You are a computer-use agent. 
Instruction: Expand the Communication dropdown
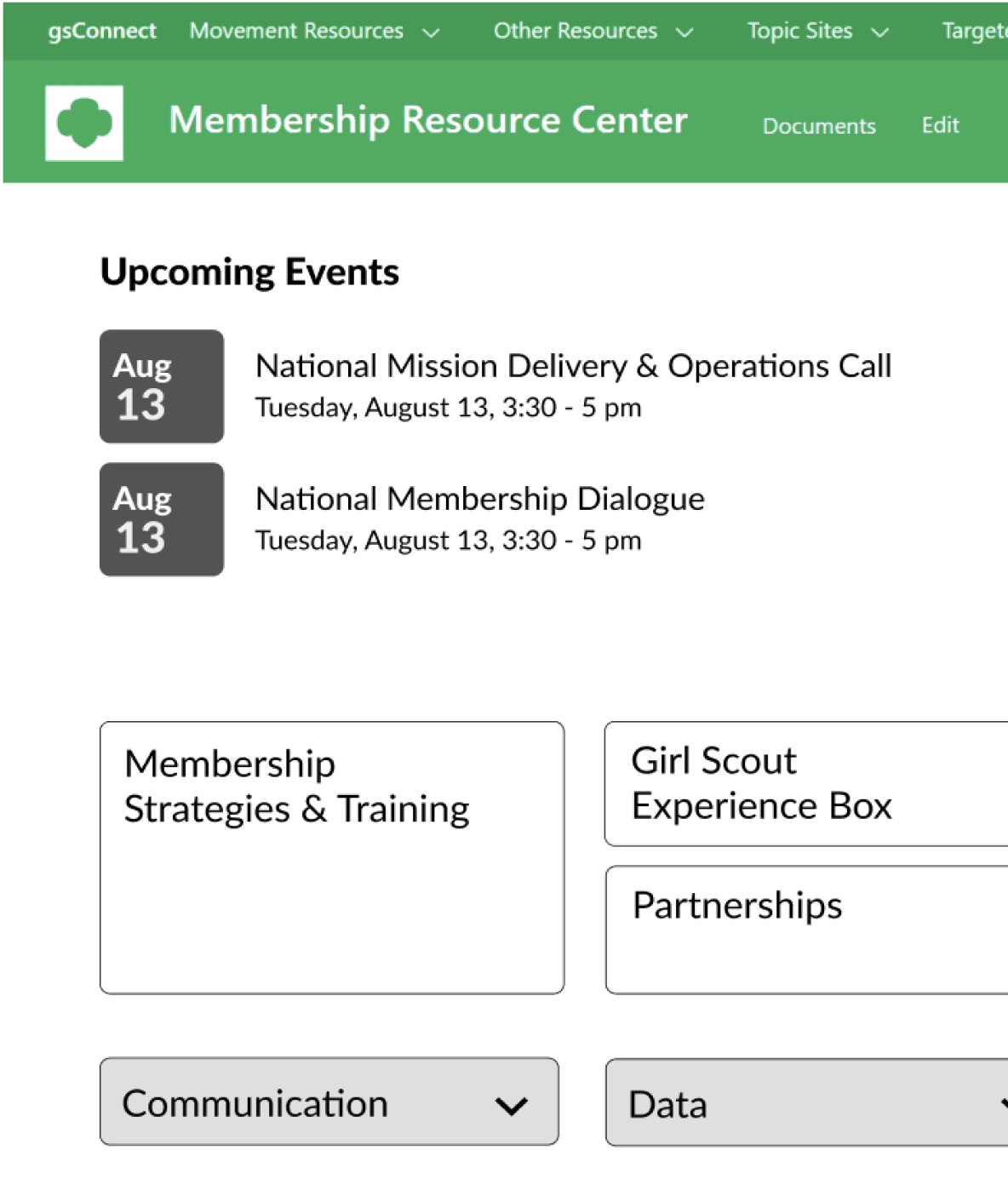pyautogui.click(x=329, y=1102)
